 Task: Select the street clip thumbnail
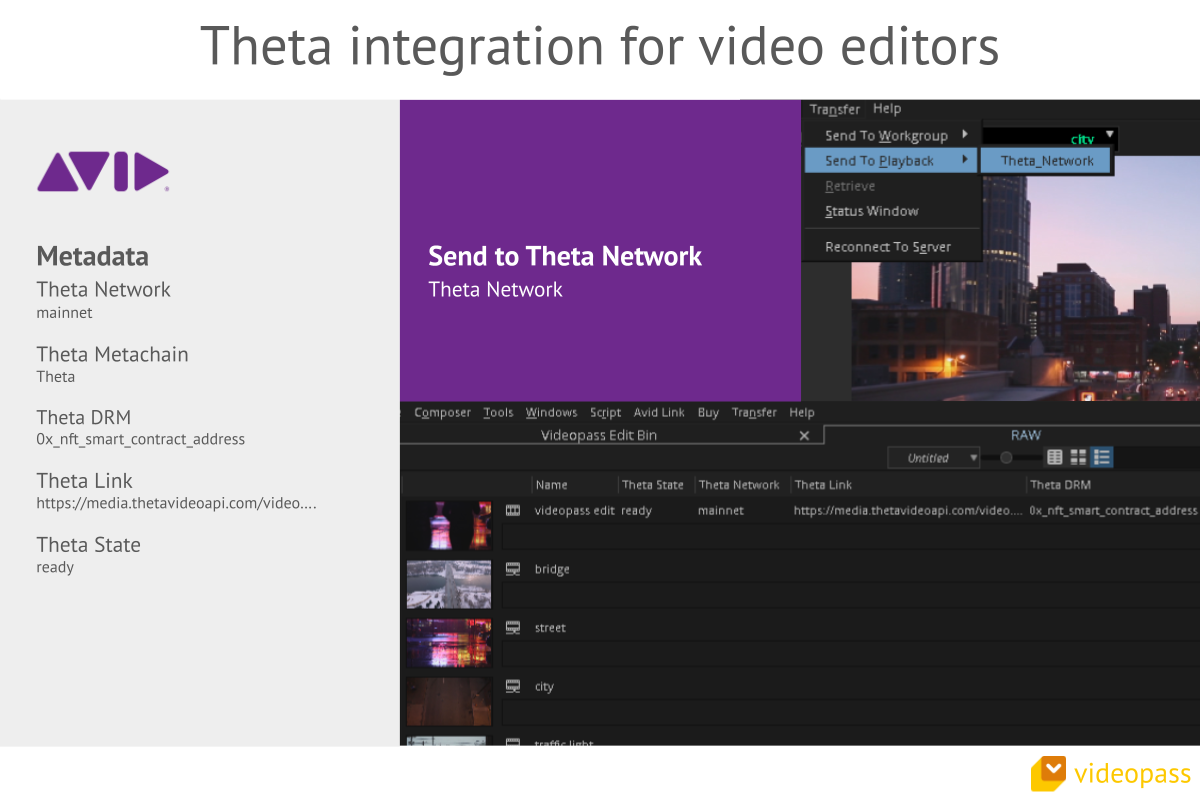point(448,643)
